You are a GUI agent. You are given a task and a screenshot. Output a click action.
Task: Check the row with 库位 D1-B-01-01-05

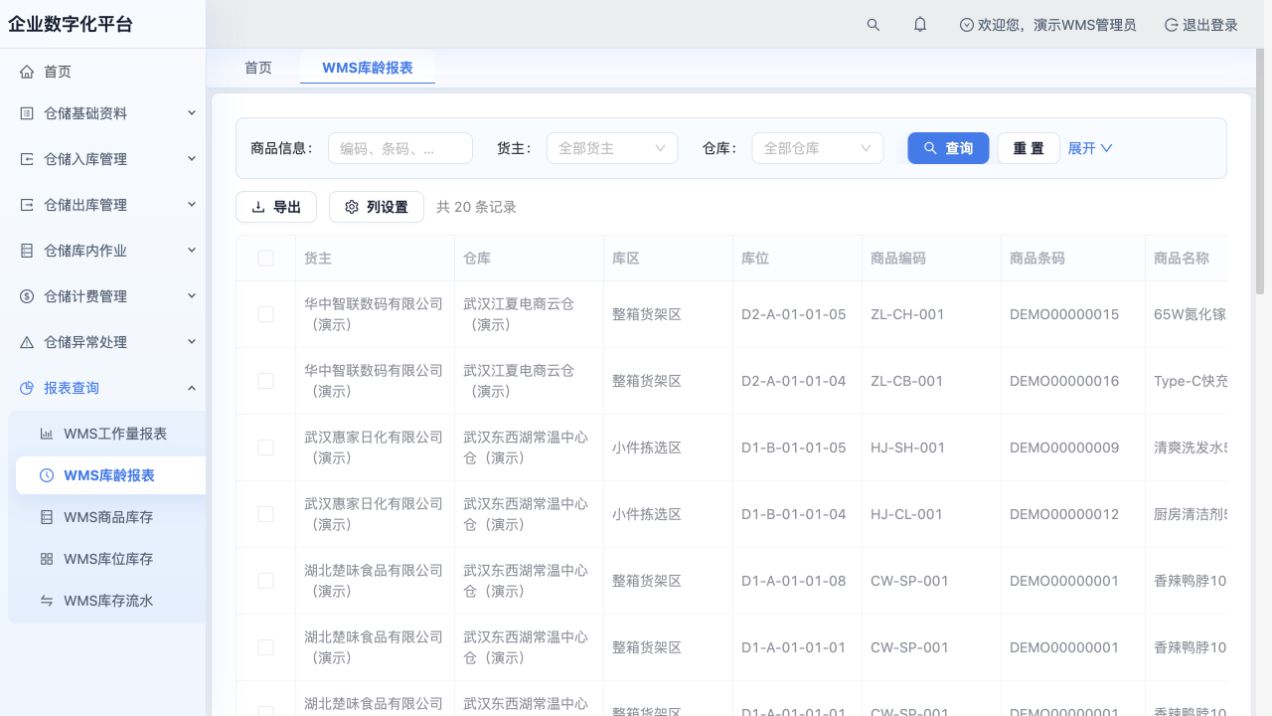pos(265,447)
